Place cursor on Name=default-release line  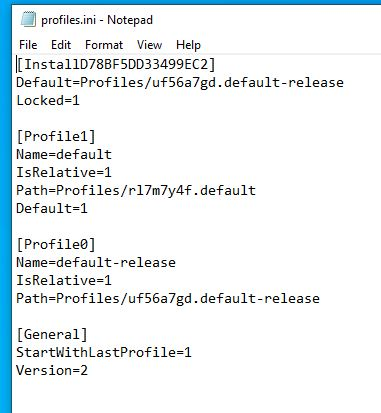(x=96, y=262)
